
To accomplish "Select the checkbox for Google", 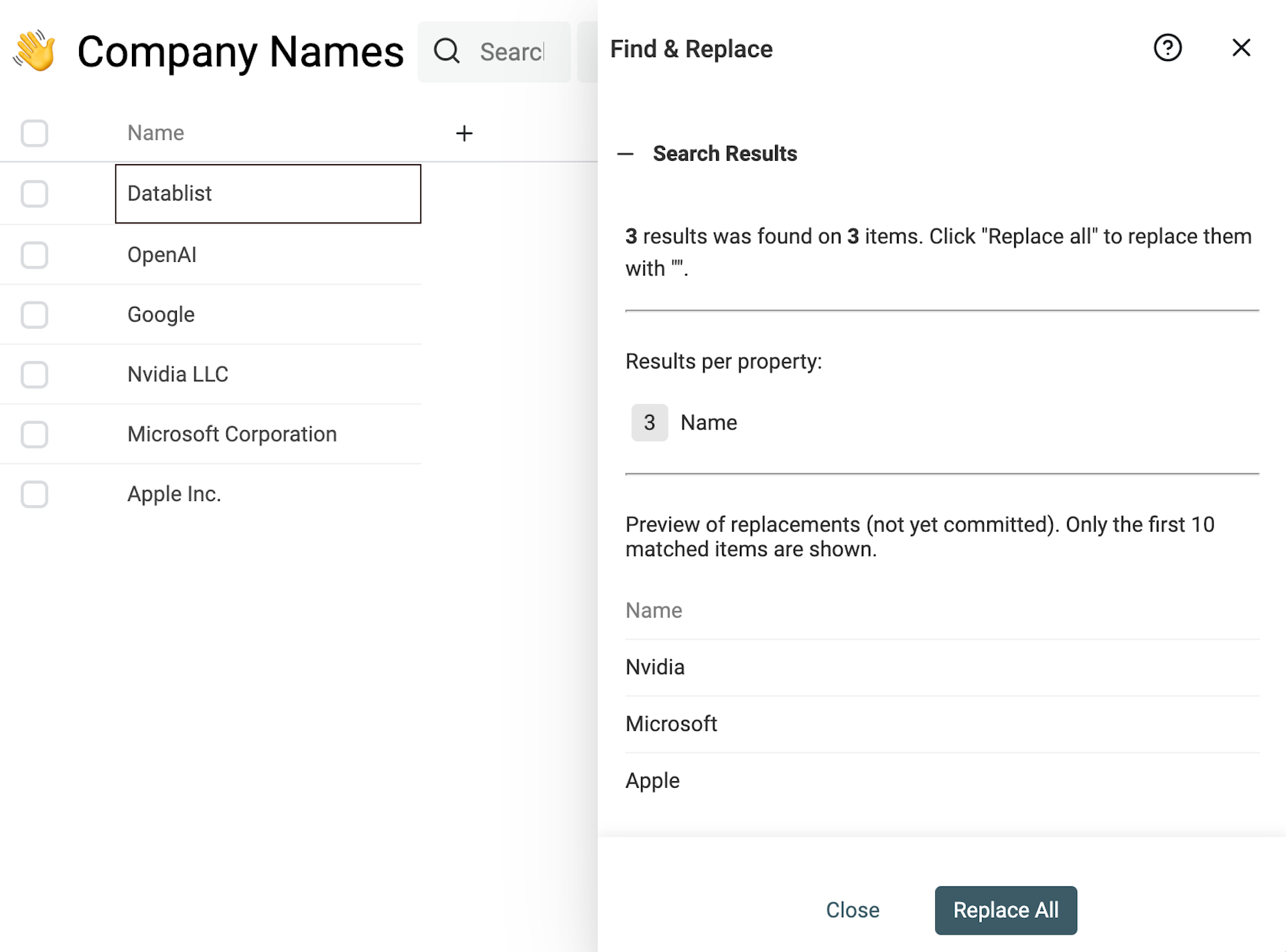I will click(34, 314).
